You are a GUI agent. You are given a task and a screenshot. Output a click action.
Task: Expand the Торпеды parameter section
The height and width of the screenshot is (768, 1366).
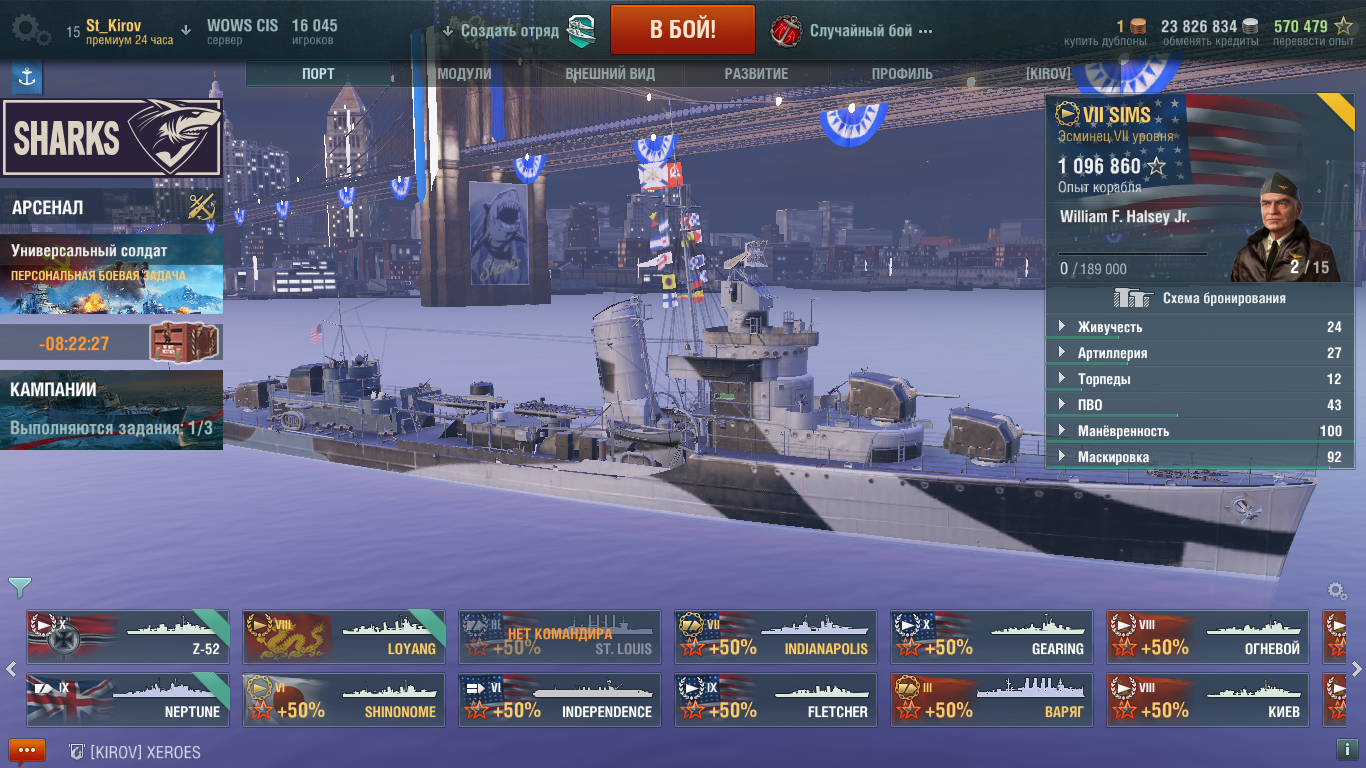point(1200,379)
